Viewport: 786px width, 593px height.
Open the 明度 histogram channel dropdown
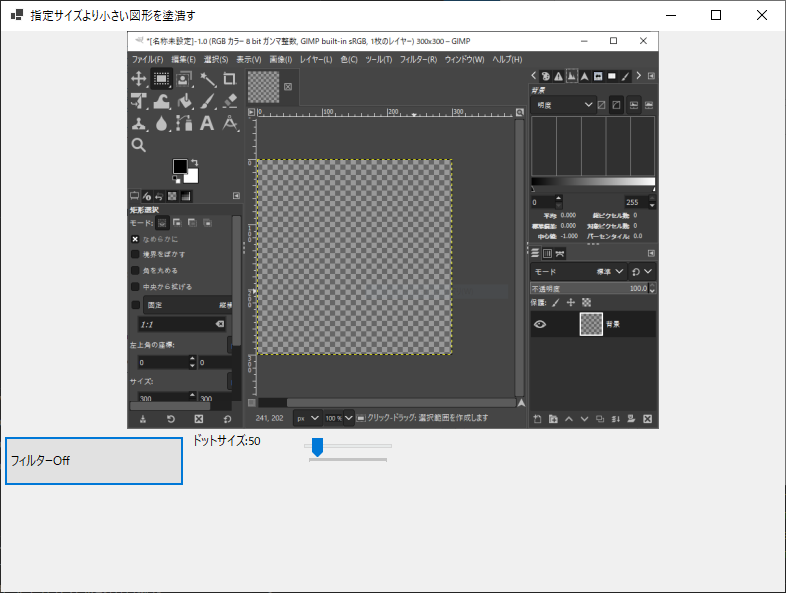(565, 104)
